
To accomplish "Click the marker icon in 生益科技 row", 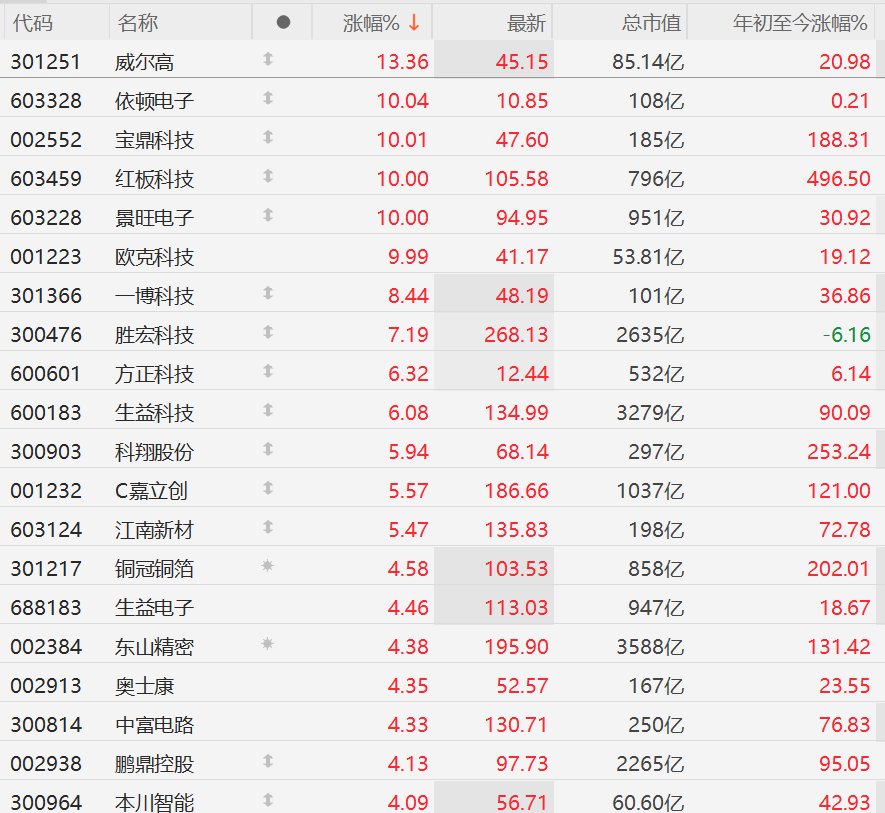I will (268, 410).
